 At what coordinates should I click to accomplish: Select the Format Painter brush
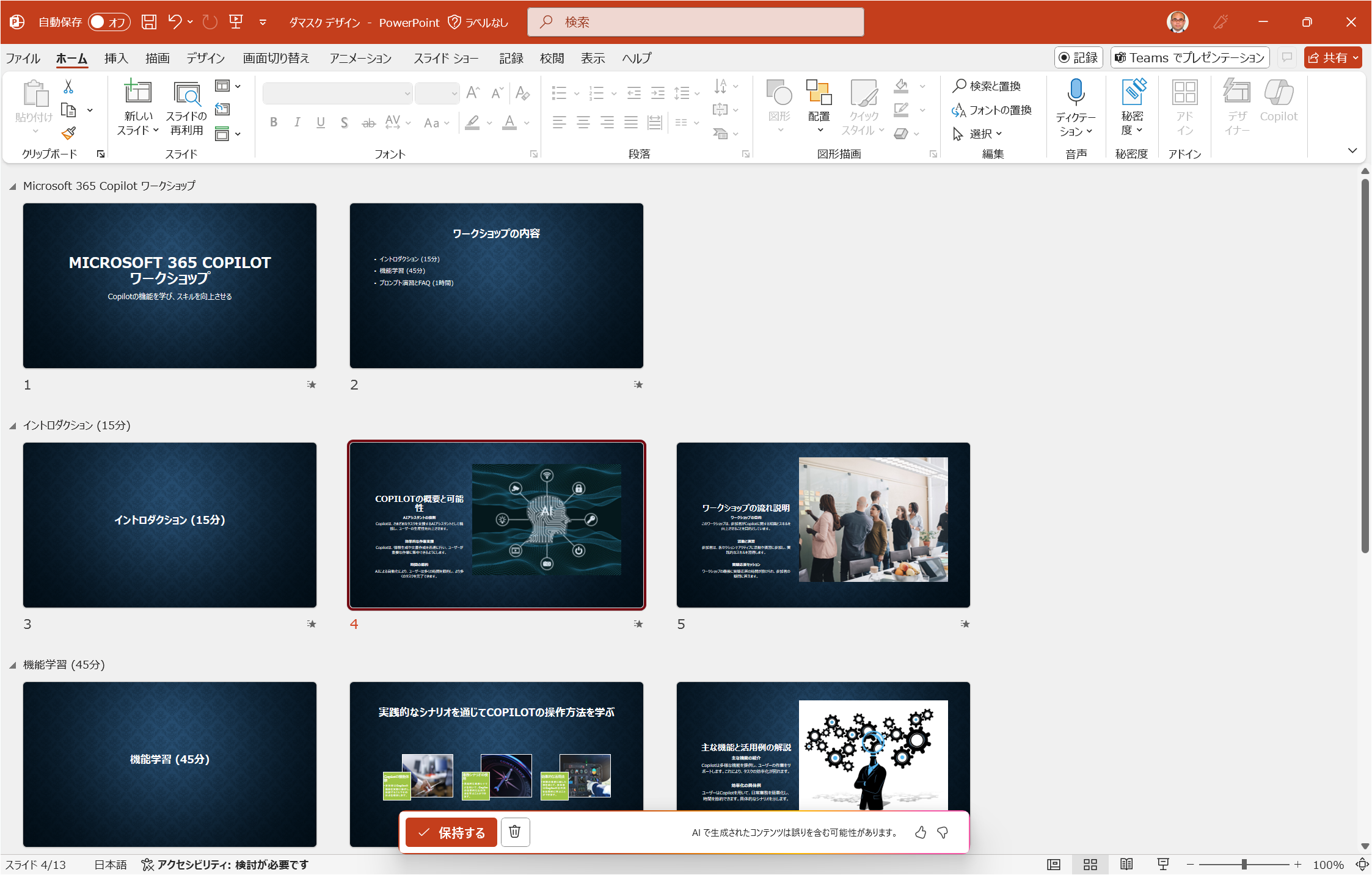pos(68,133)
